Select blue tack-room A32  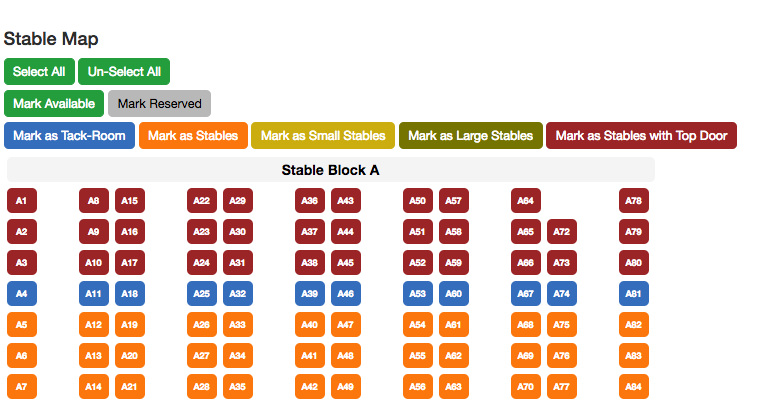238,294
